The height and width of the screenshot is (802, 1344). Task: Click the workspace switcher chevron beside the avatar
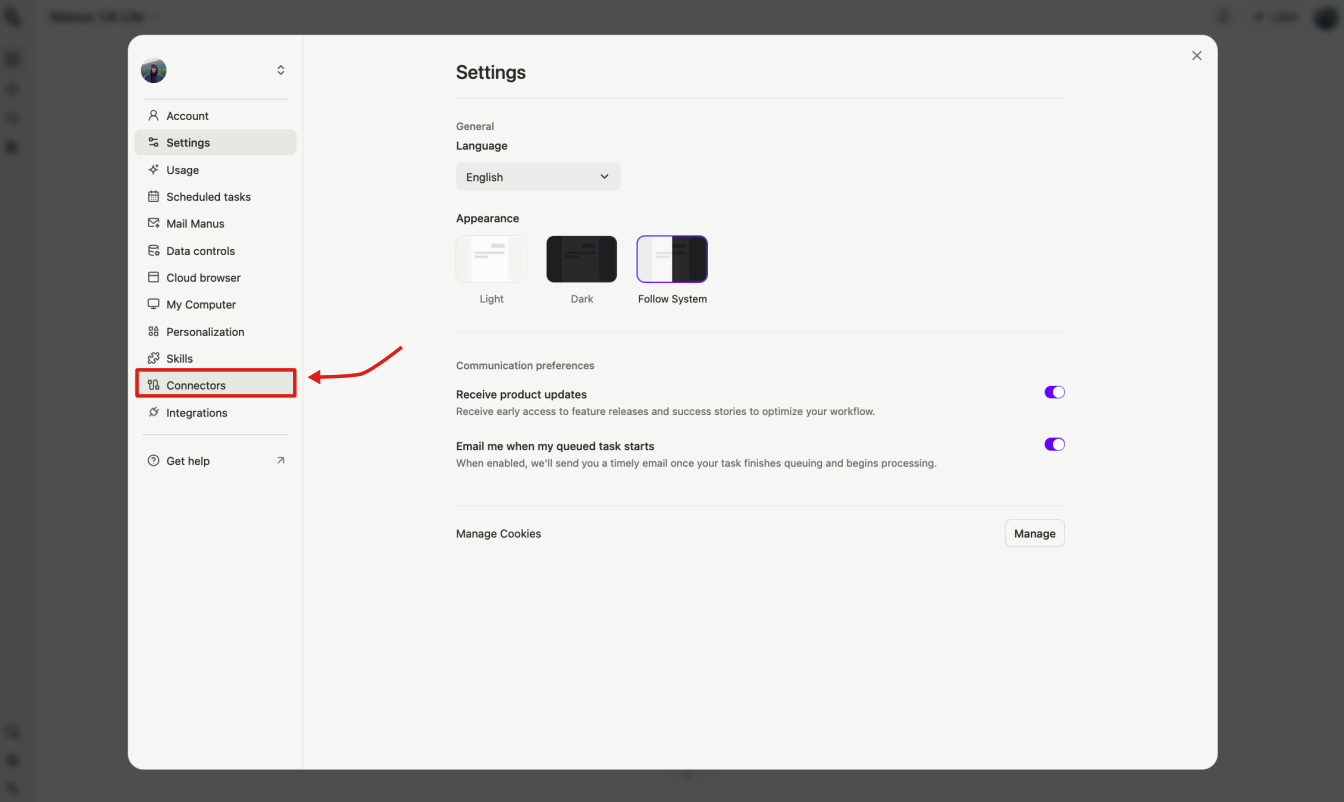click(280, 70)
